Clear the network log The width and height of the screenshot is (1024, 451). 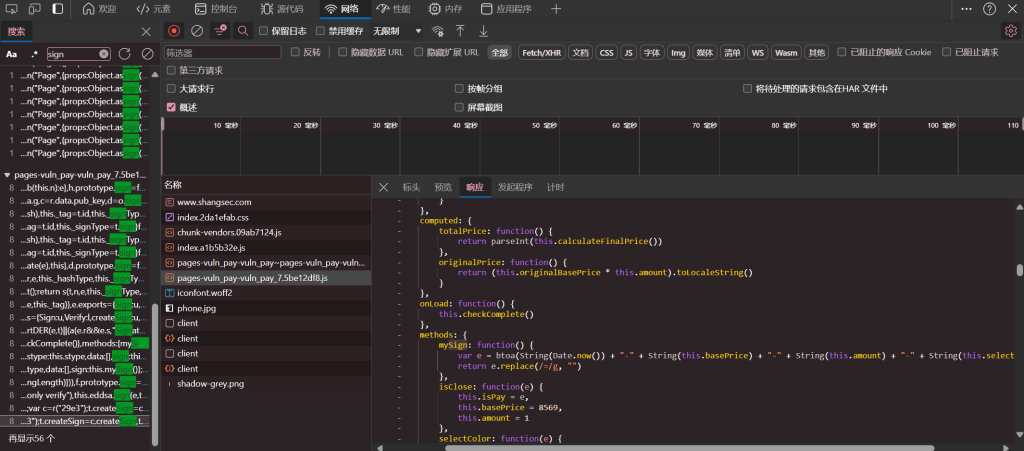197,31
